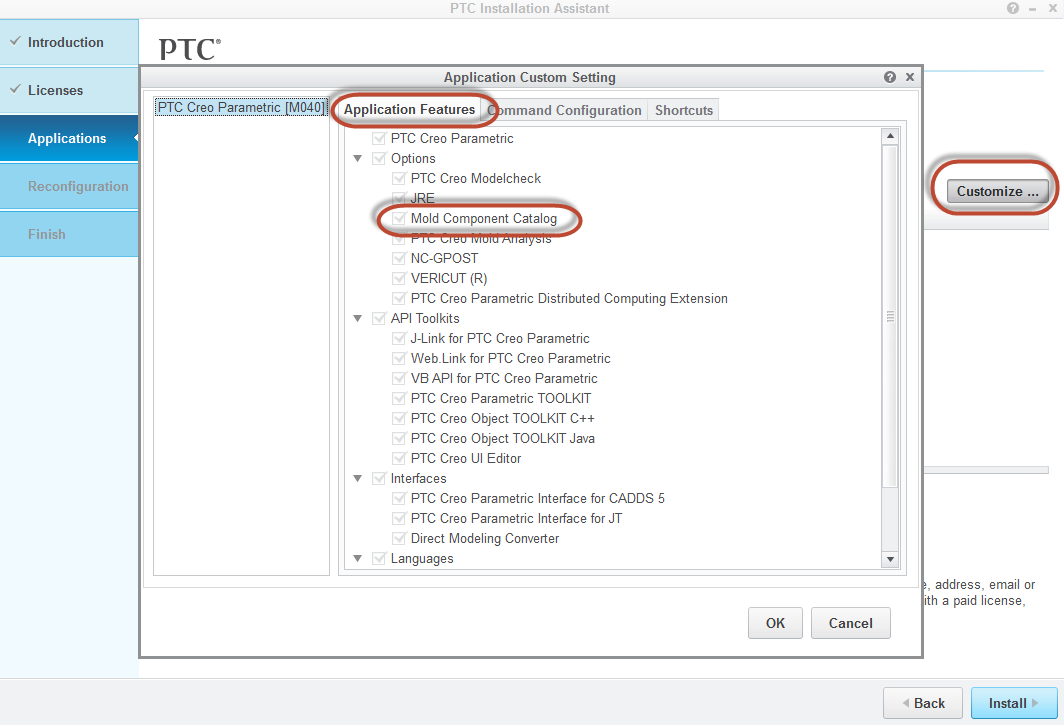The image size is (1064, 725).
Task: Collapse the Interfaces tree node
Action: pyautogui.click(x=358, y=479)
